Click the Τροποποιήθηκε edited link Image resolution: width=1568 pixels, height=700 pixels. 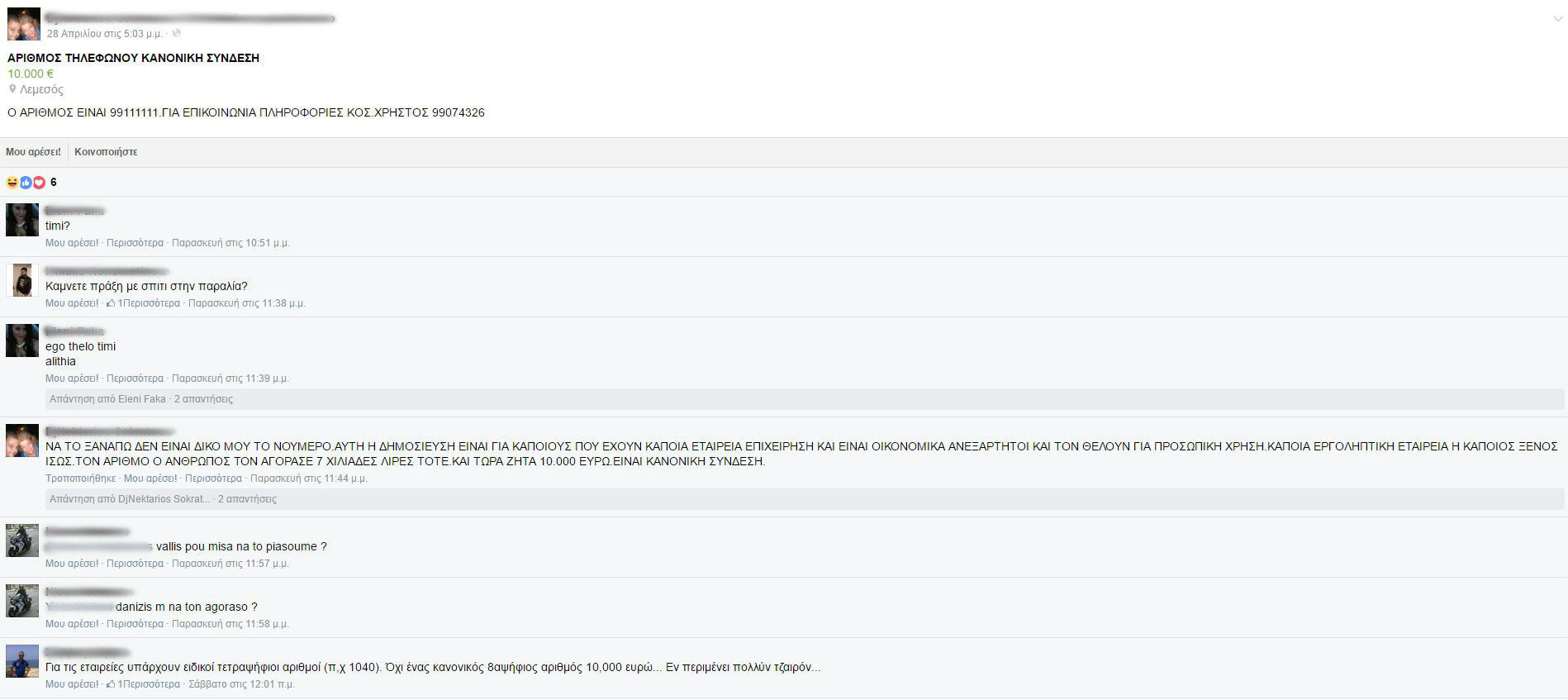point(80,479)
